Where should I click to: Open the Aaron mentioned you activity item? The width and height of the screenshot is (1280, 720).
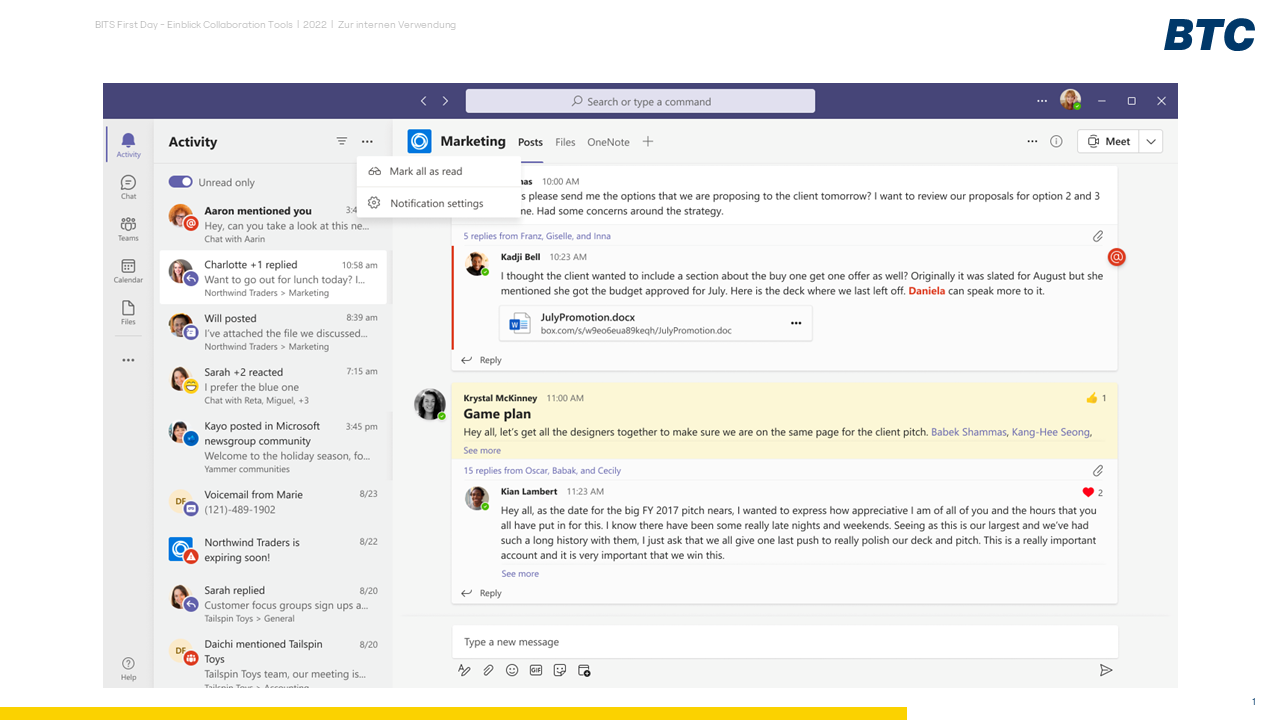[x=273, y=225]
